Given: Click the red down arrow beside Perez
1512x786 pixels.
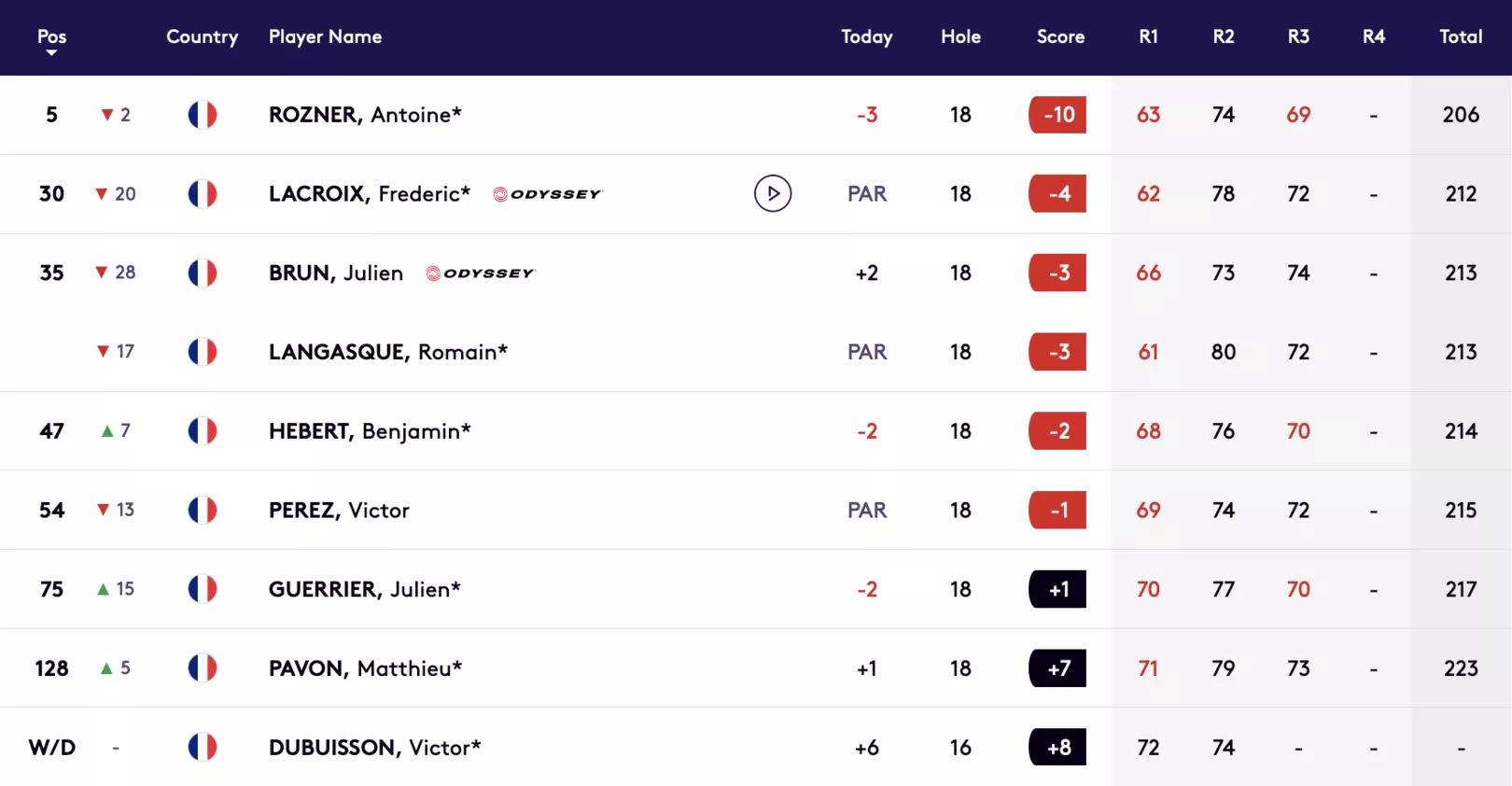Looking at the screenshot, I should [104, 510].
